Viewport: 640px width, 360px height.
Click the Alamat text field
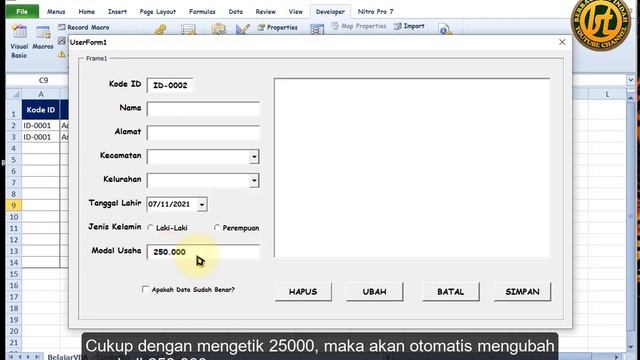click(x=203, y=133)
